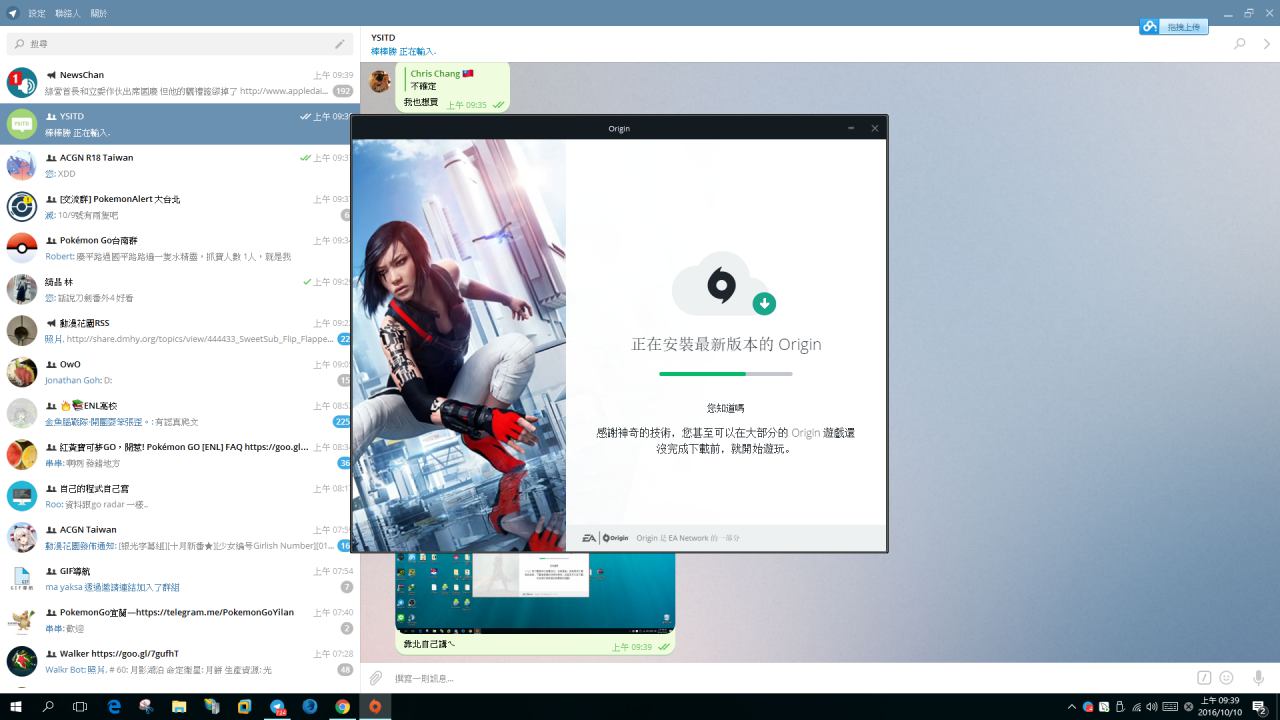
Task: Open Firefox from the taskbar
Action: (x=310, y=707)
